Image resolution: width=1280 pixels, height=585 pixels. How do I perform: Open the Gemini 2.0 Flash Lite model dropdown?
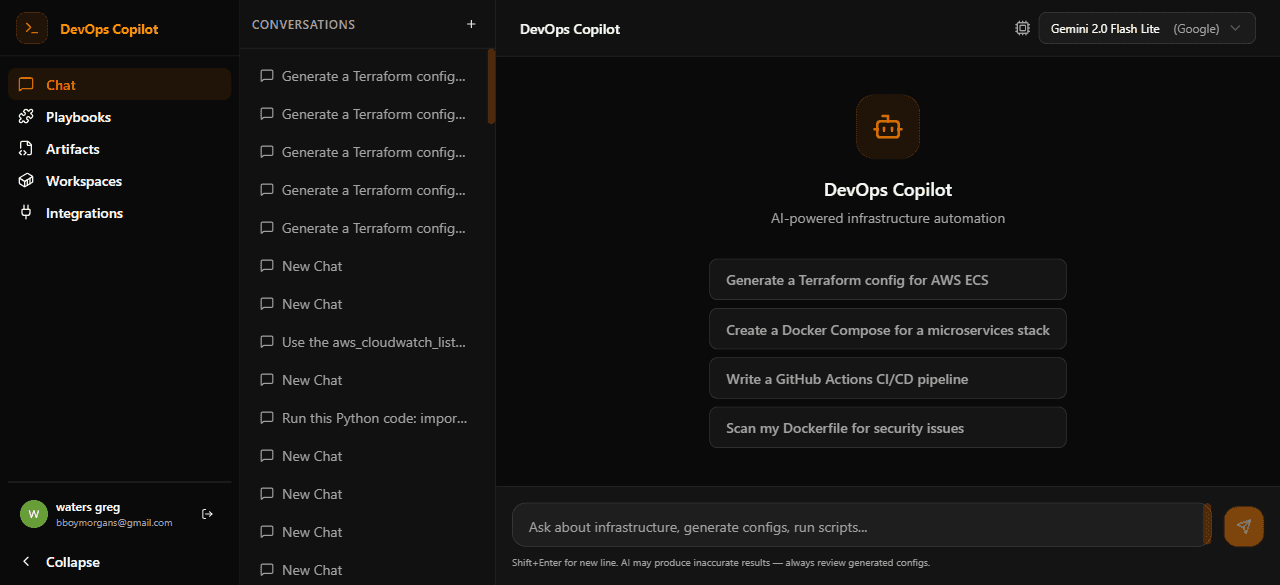point(1146,28)
